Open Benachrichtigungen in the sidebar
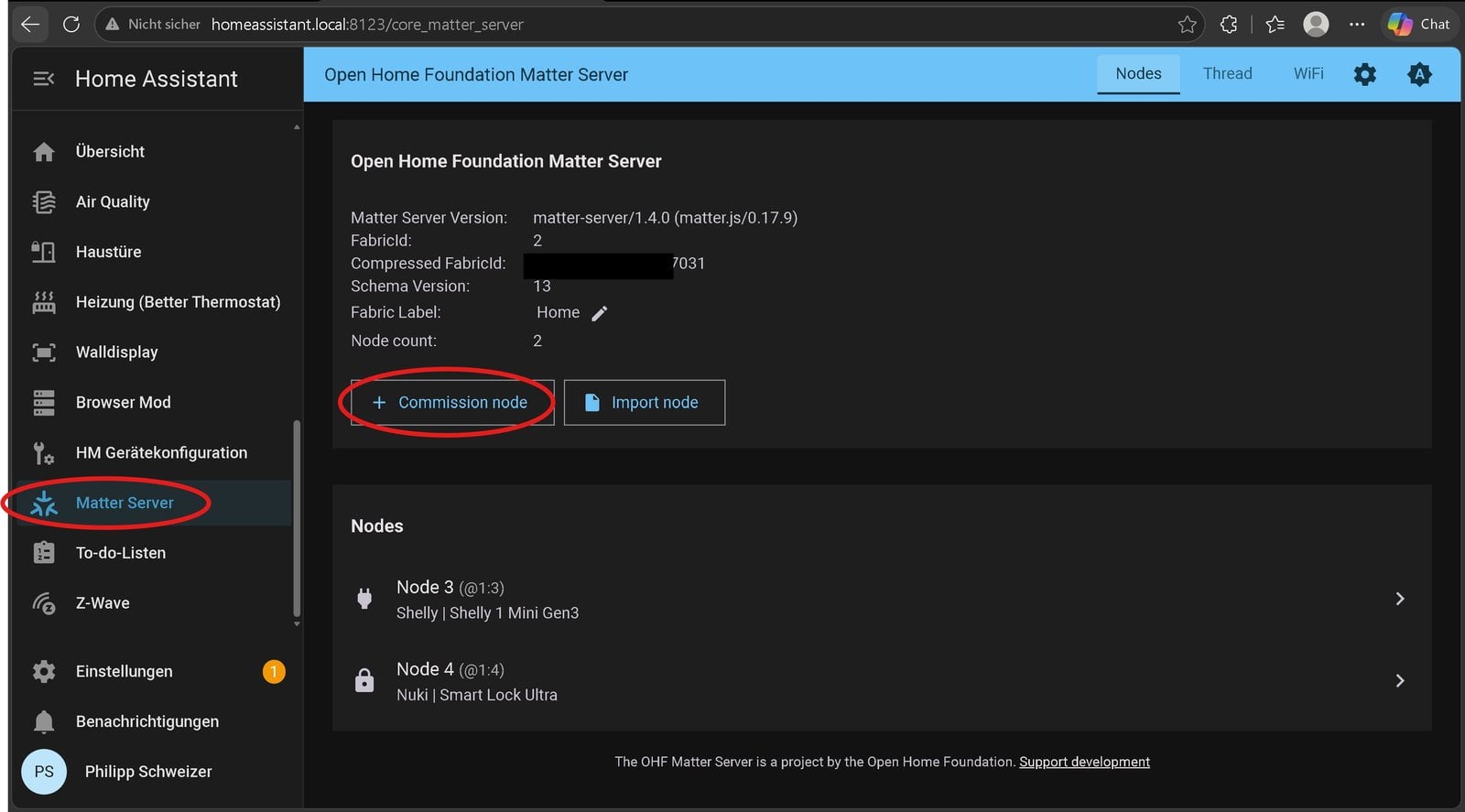 coord(154,722)
